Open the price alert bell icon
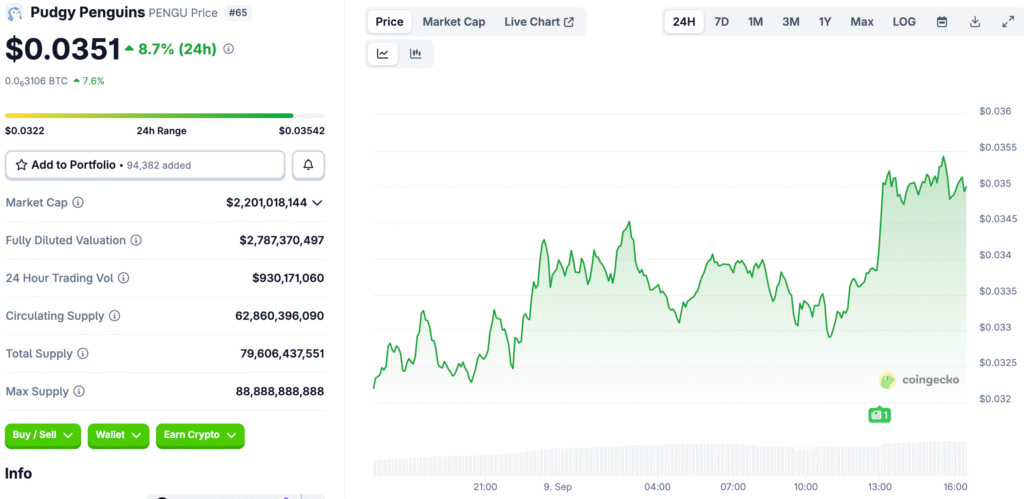1024x499 pixels. pyautogui.click(x=308, y=165)
